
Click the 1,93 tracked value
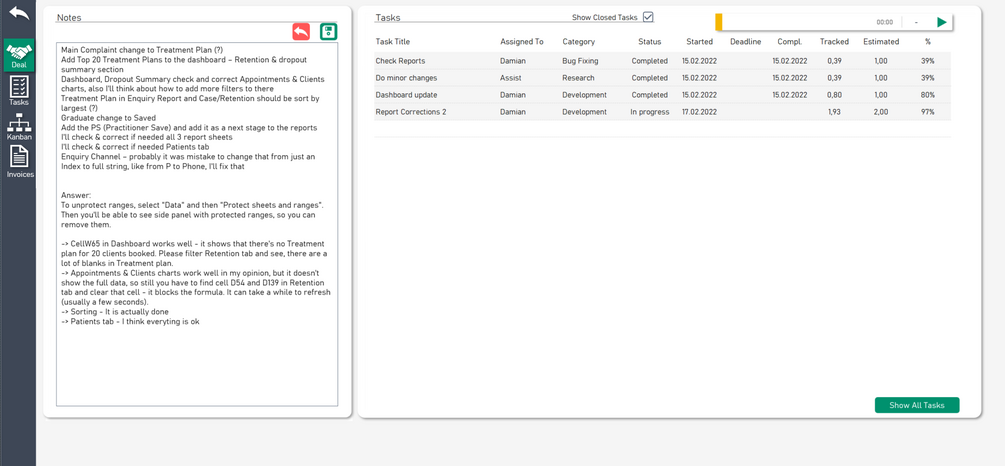835,112
